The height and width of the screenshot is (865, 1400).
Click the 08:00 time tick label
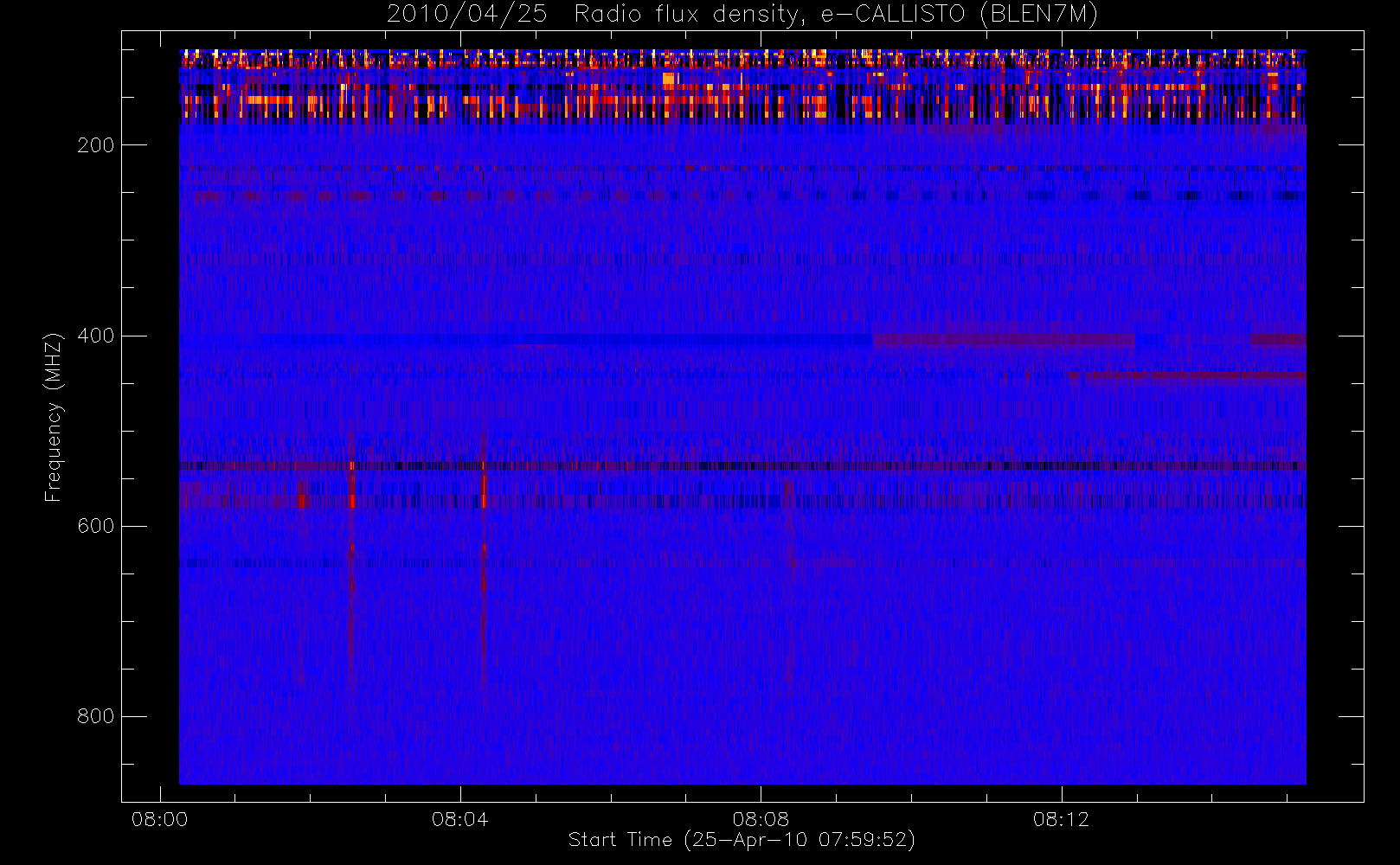click(159, 819)
